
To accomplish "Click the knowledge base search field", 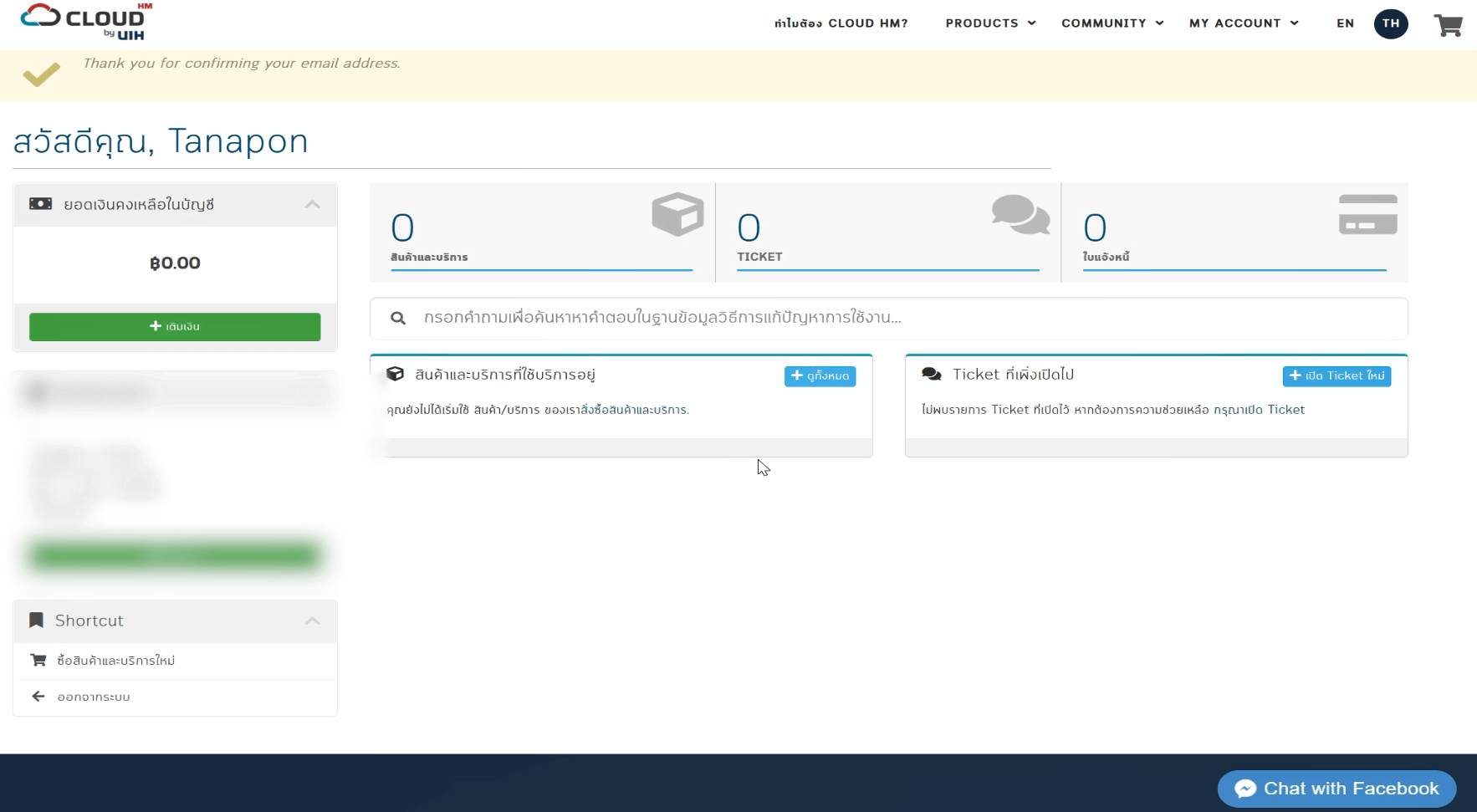I will [x=888, y=318].
